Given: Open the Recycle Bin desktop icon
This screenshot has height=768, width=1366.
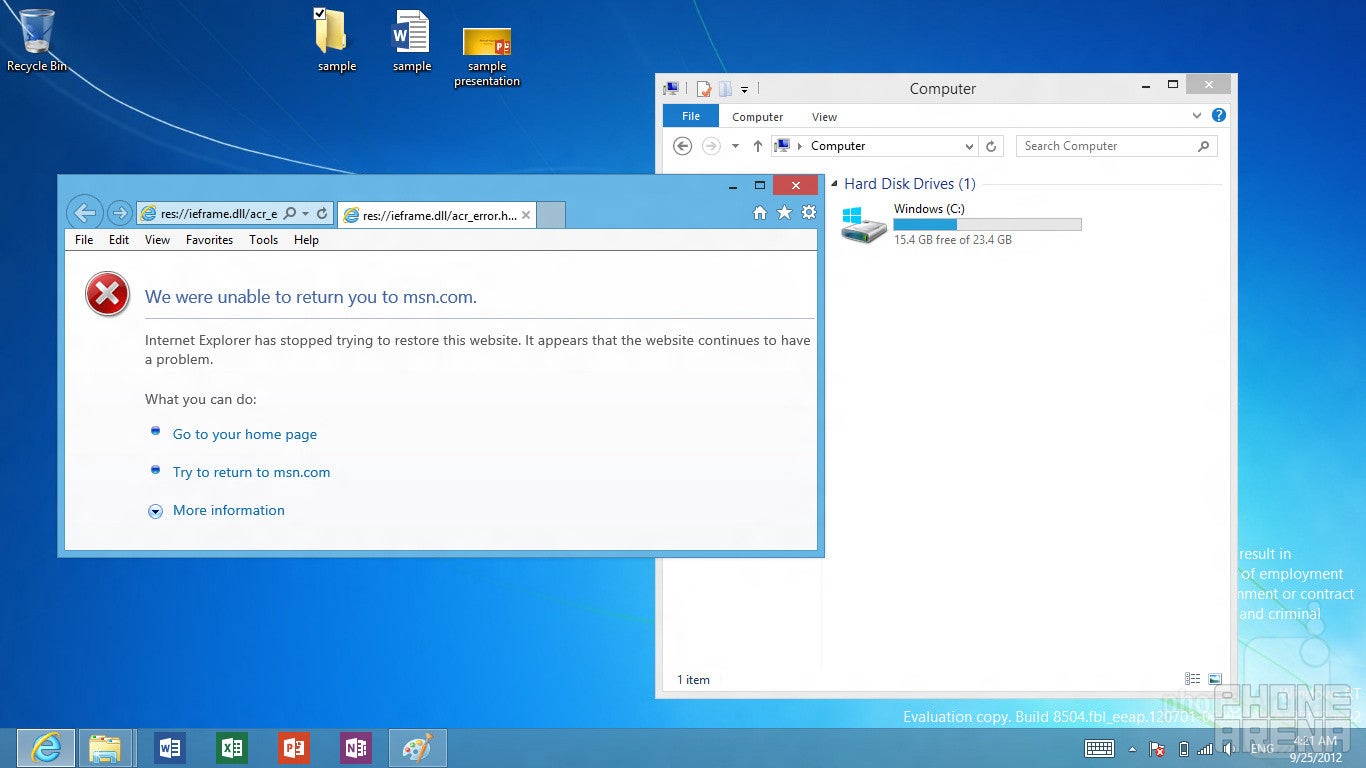Looking at the screenshot, I should (37, 40).
